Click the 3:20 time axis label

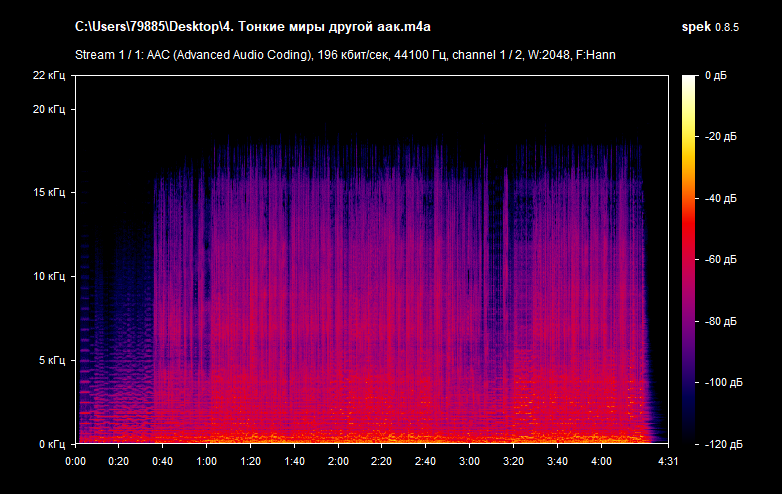point(514,461)
